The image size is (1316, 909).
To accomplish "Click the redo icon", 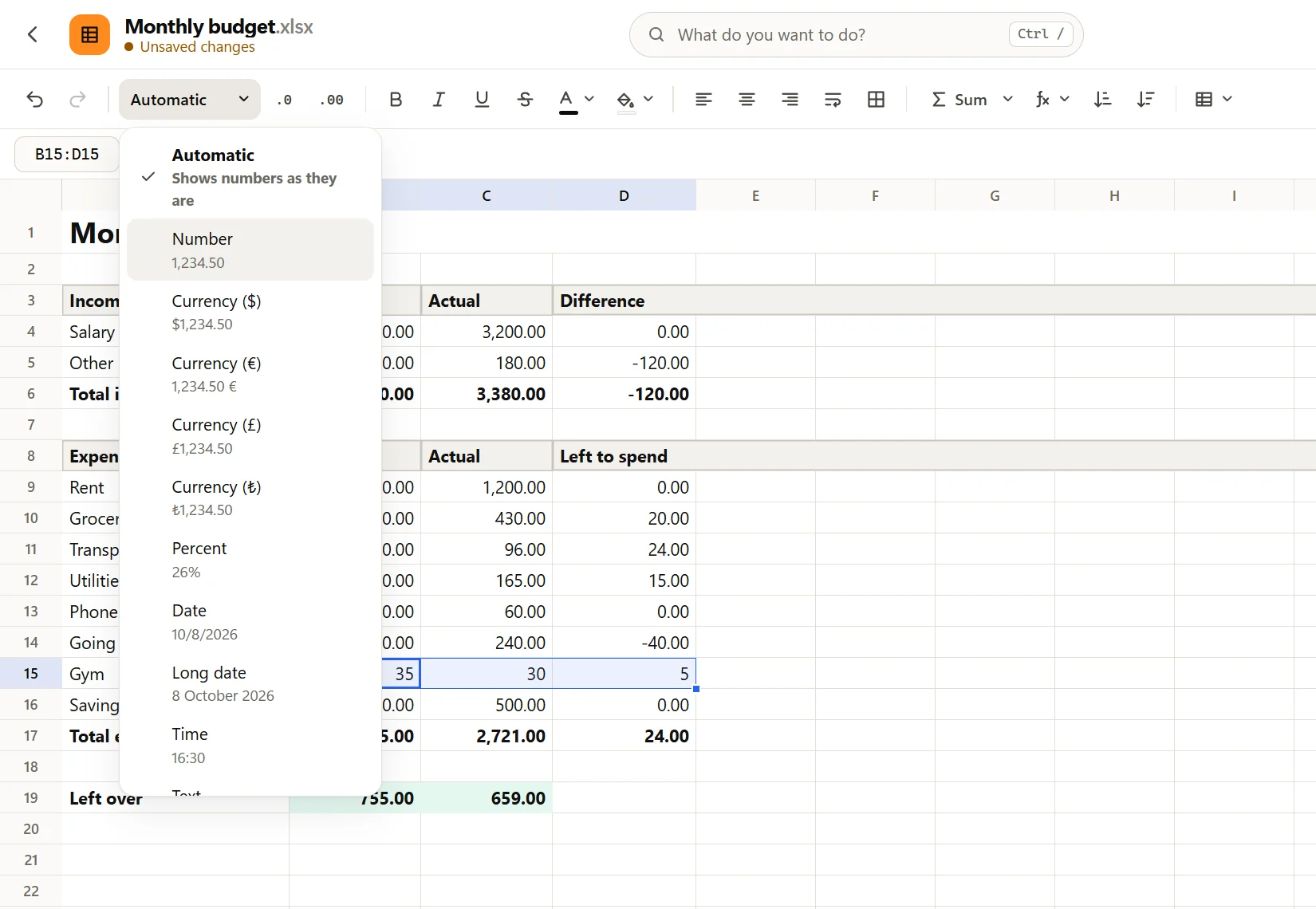I will coord(77,100).
